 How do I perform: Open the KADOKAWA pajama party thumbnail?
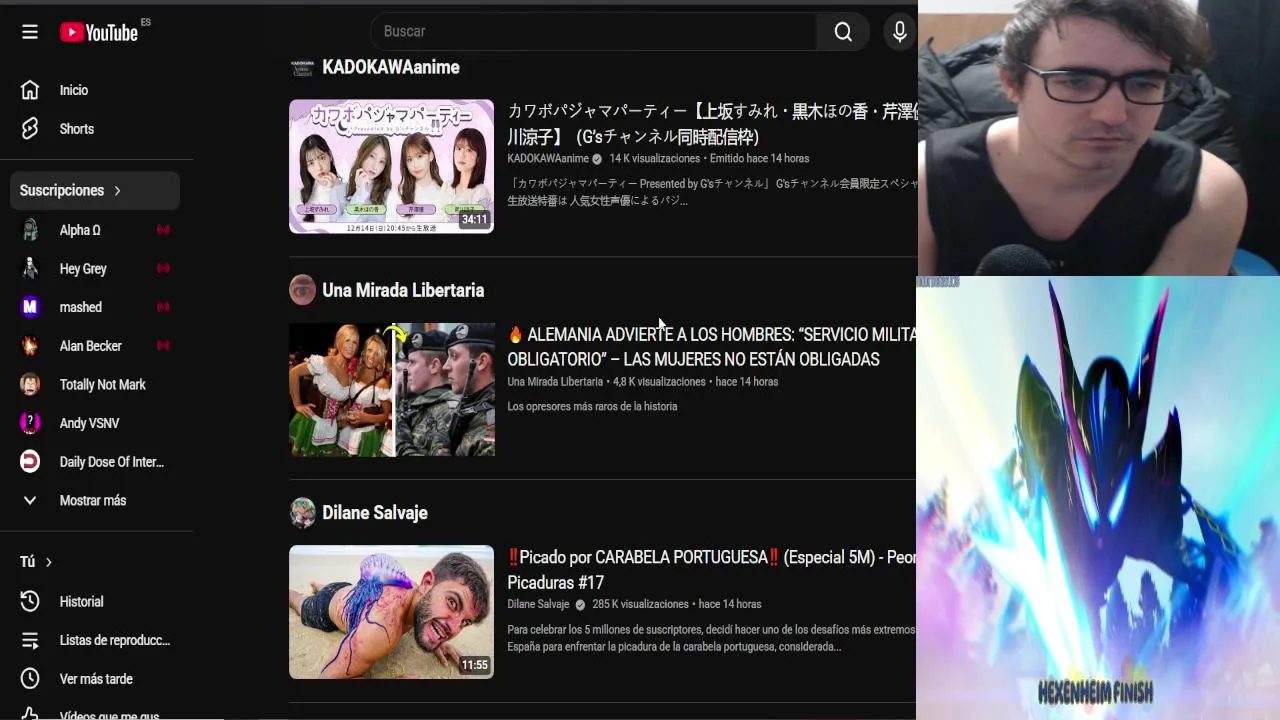tap(391, 166)
